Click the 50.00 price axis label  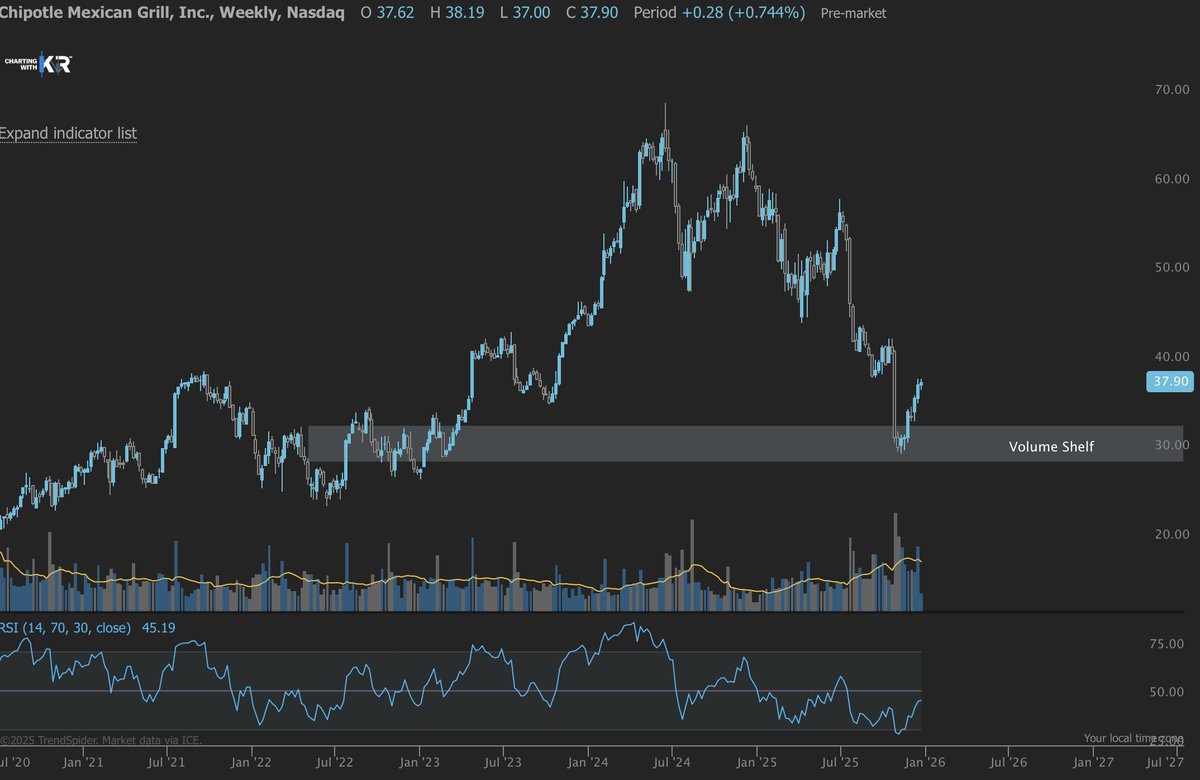click(1171, 267)
